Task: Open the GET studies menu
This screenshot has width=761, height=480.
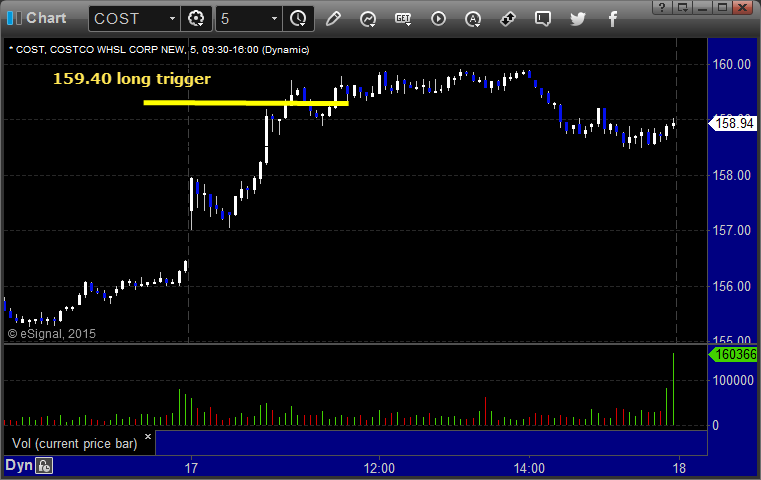Action: (x=403, y=19)
